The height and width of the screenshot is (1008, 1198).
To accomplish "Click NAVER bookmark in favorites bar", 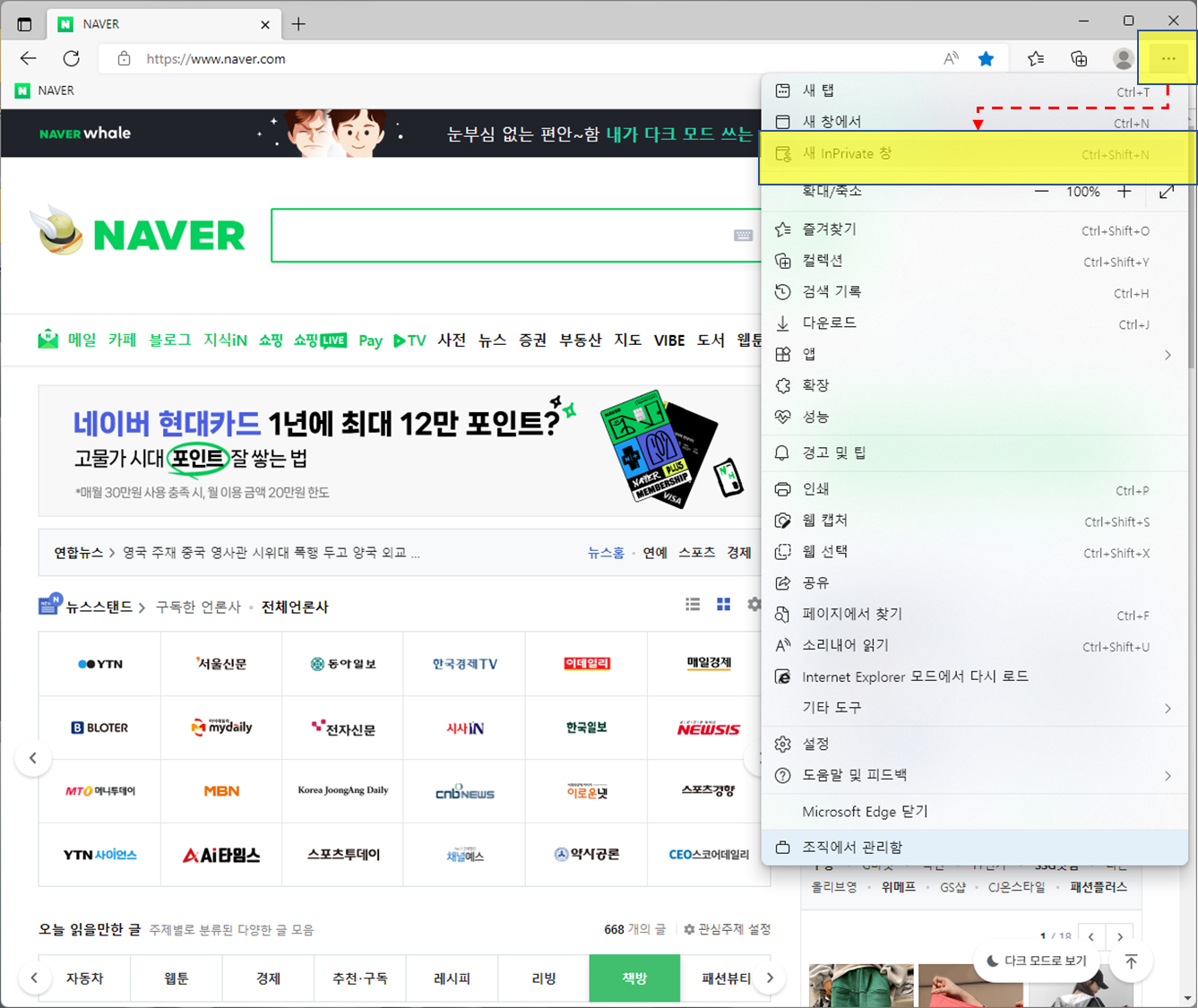I will tap(45, 90).
